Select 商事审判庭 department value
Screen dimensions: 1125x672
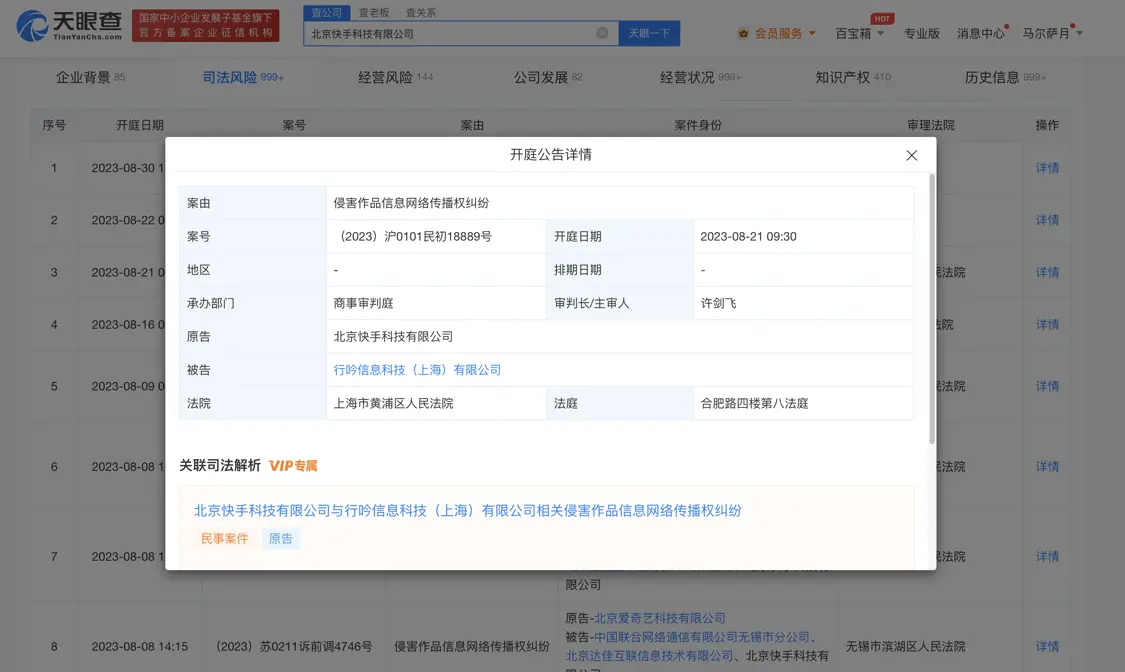(363, 303)
